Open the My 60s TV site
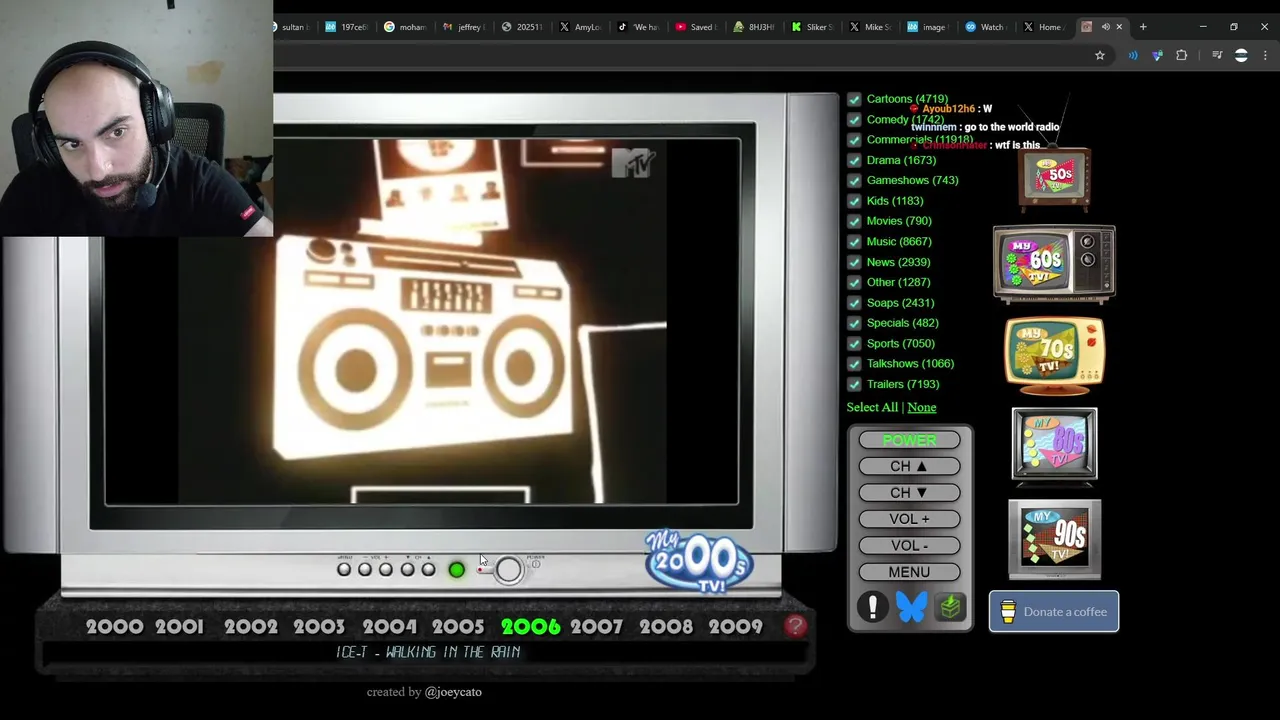The width and height of the screenshot is (1280, 720). [1054, 263]
